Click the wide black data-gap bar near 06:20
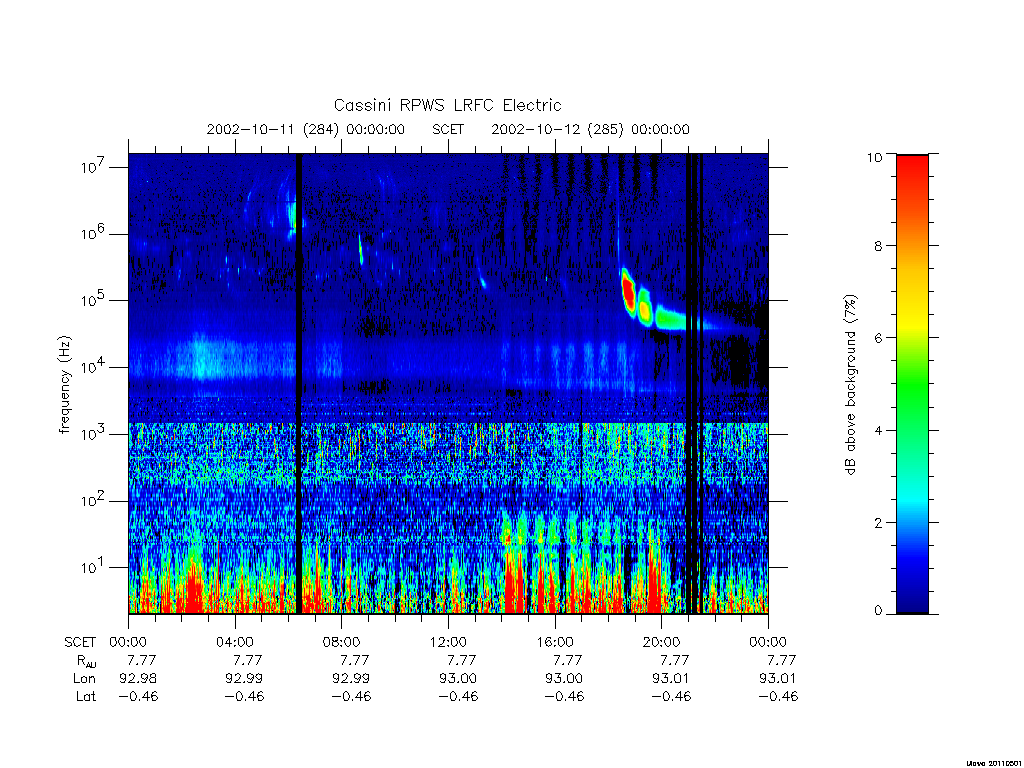1024x768 pixels. click(299, 384)
